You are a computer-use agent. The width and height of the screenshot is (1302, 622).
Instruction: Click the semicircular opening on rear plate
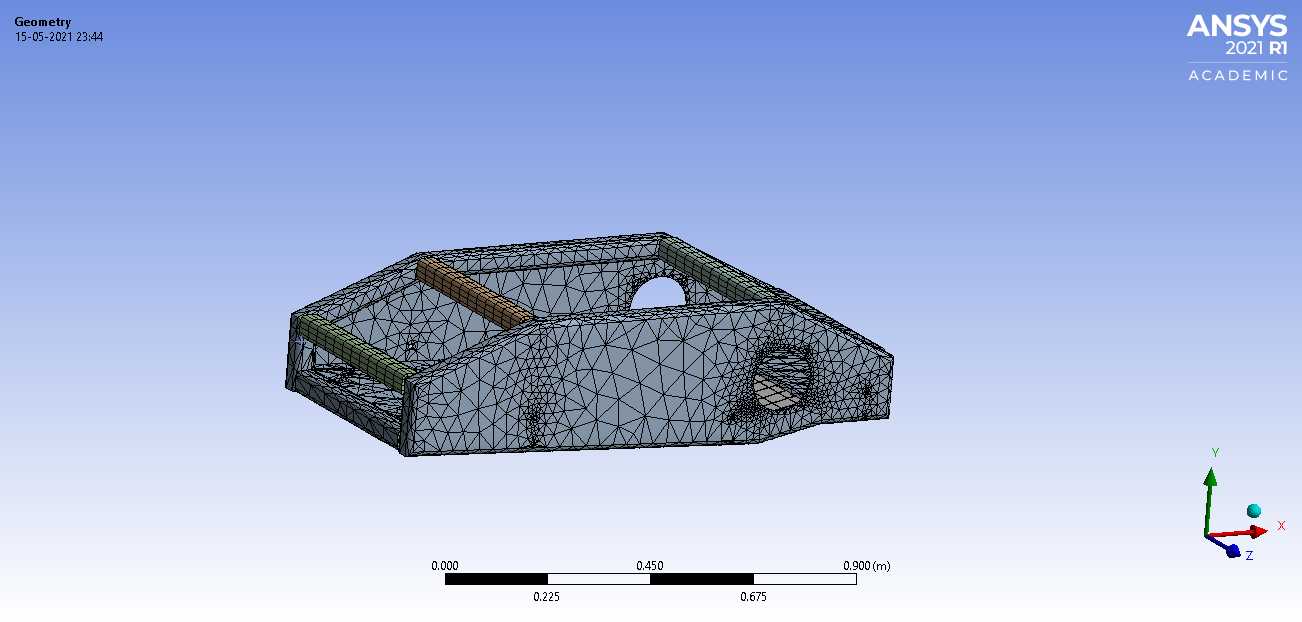(x=657, y=293)
